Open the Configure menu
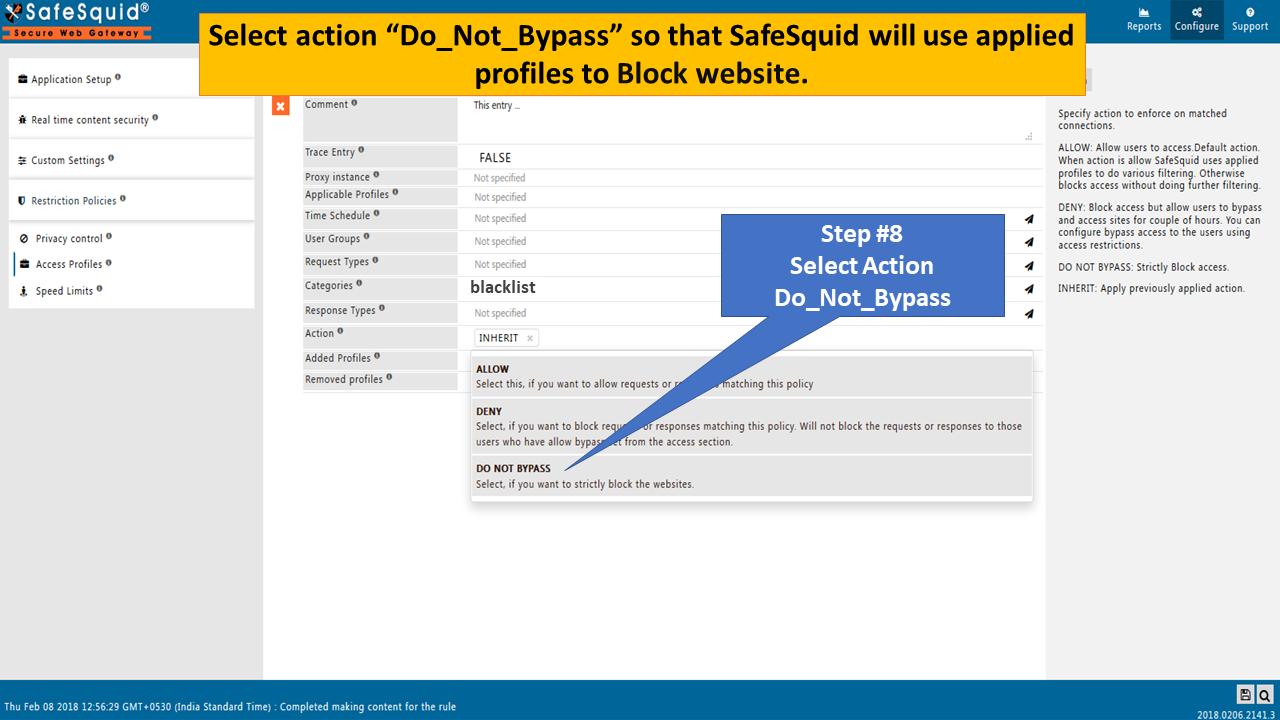The width and height of the screenshot is (1280, 720). tap(1197, 19)
